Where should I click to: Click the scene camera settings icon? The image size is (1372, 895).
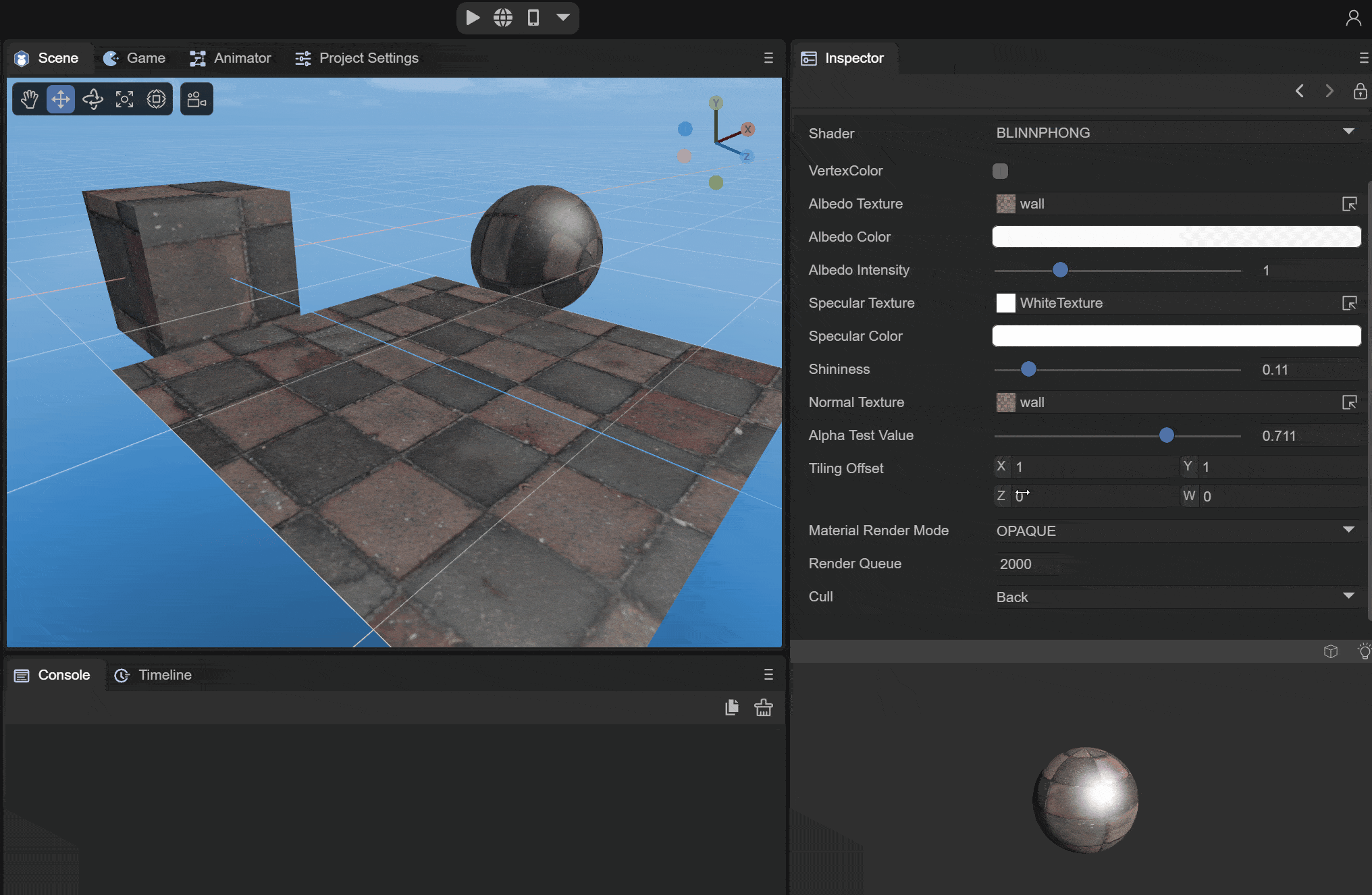click(196, 99)
